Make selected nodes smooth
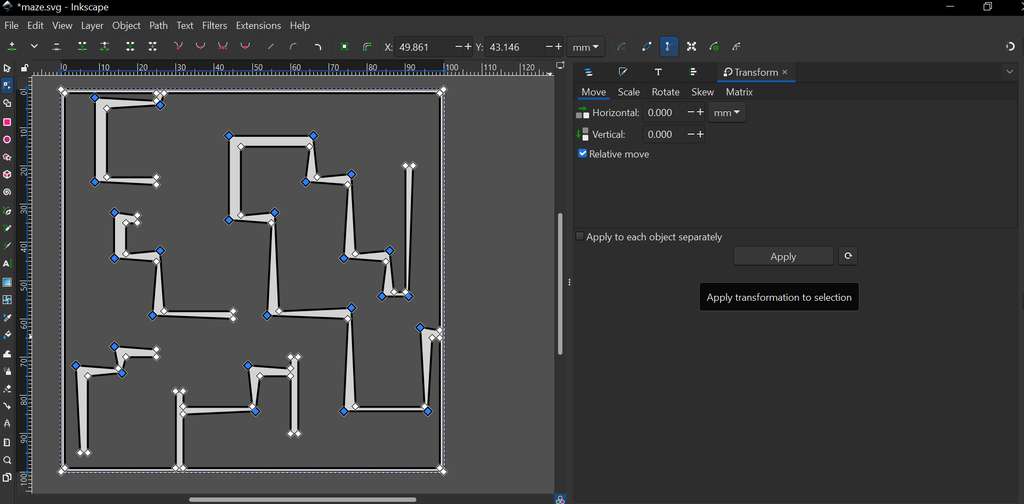This screenshot has width=1024, height=504. coord(200,46)
